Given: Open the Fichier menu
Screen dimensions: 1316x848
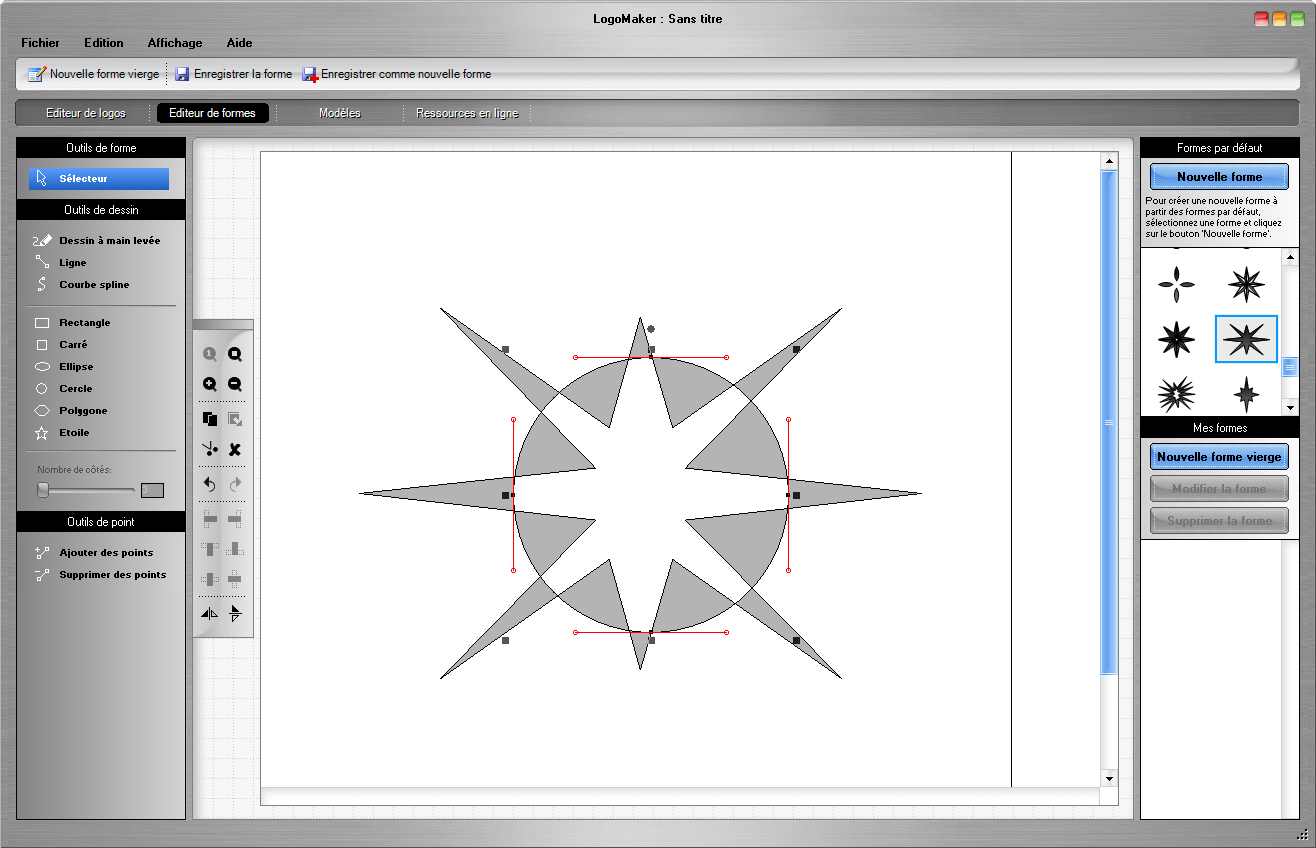Looking at the screenshot, I should point(40,43).
